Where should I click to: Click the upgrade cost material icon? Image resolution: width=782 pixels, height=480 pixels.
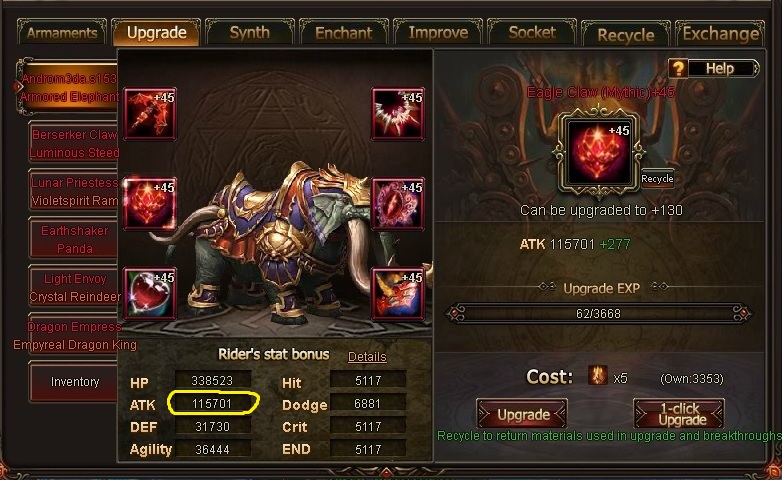pyautogui.click(x=597, y=375)
